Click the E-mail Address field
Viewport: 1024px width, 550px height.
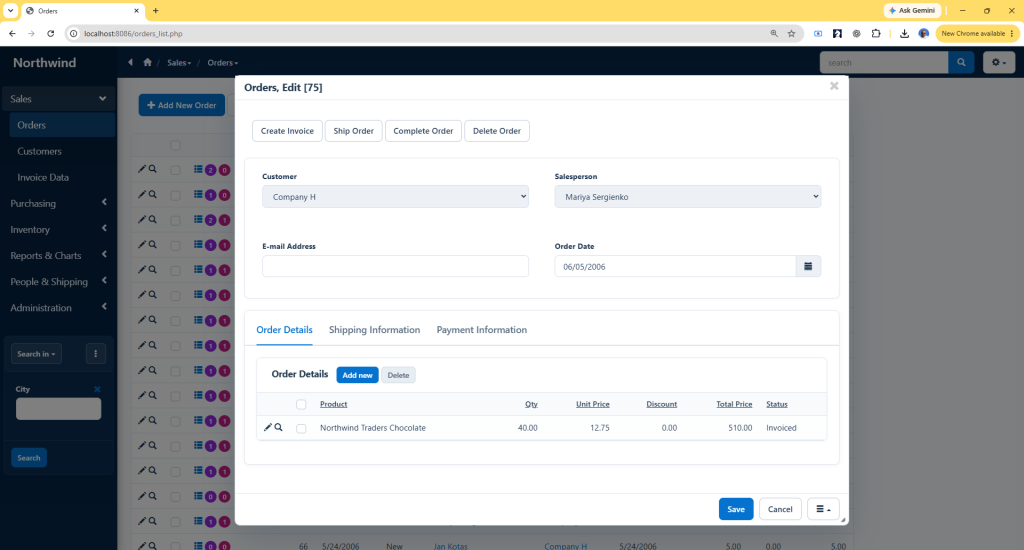pyautogui.click(x=395, y=267)
